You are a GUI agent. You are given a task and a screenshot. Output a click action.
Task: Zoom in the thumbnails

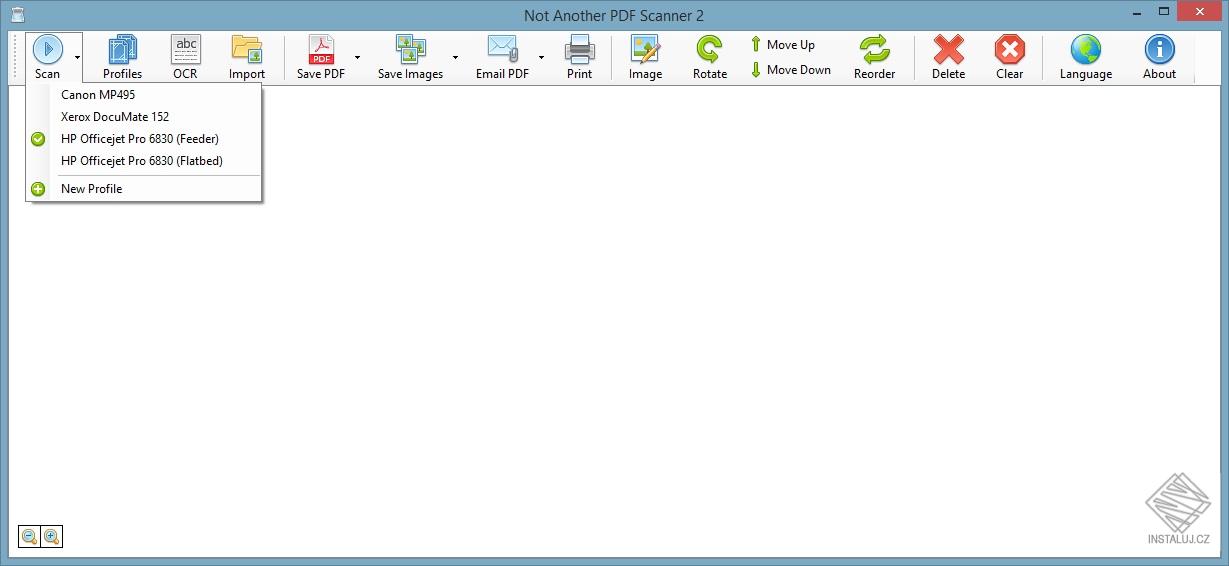point(52,537)
